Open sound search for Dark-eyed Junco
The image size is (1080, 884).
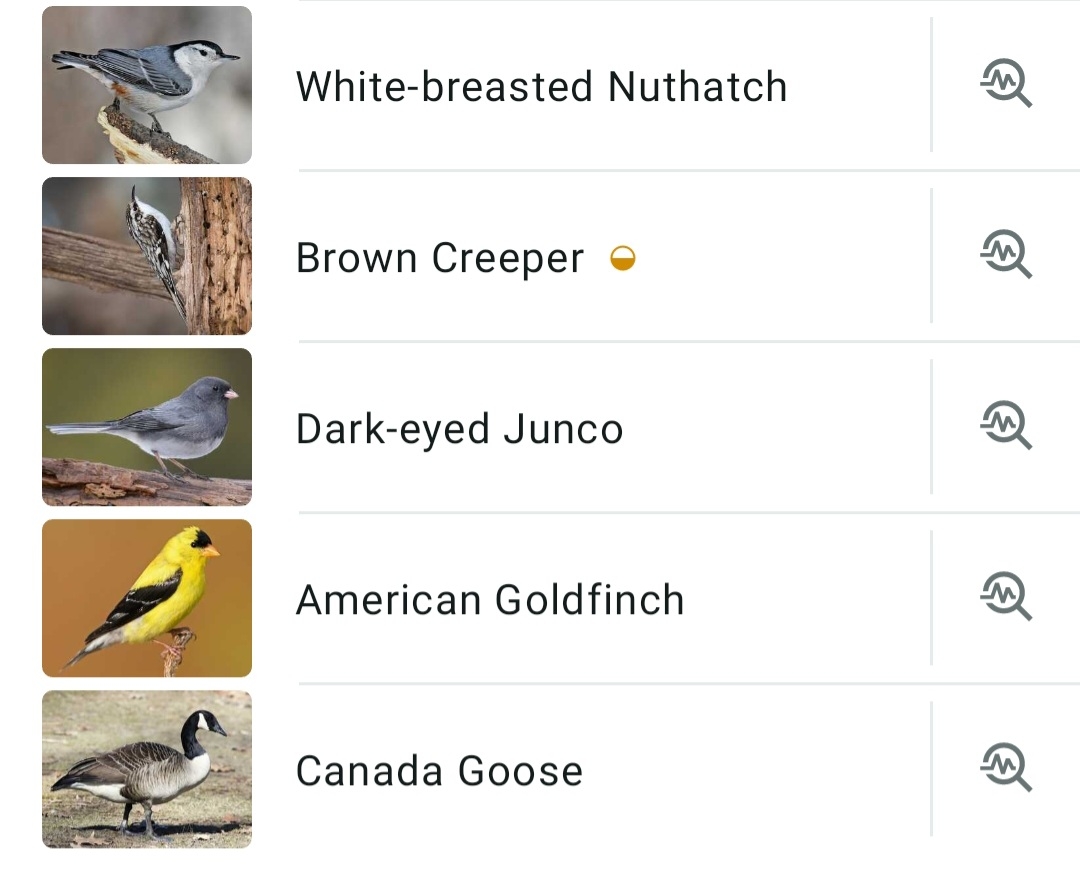[x=1005, y=426]
